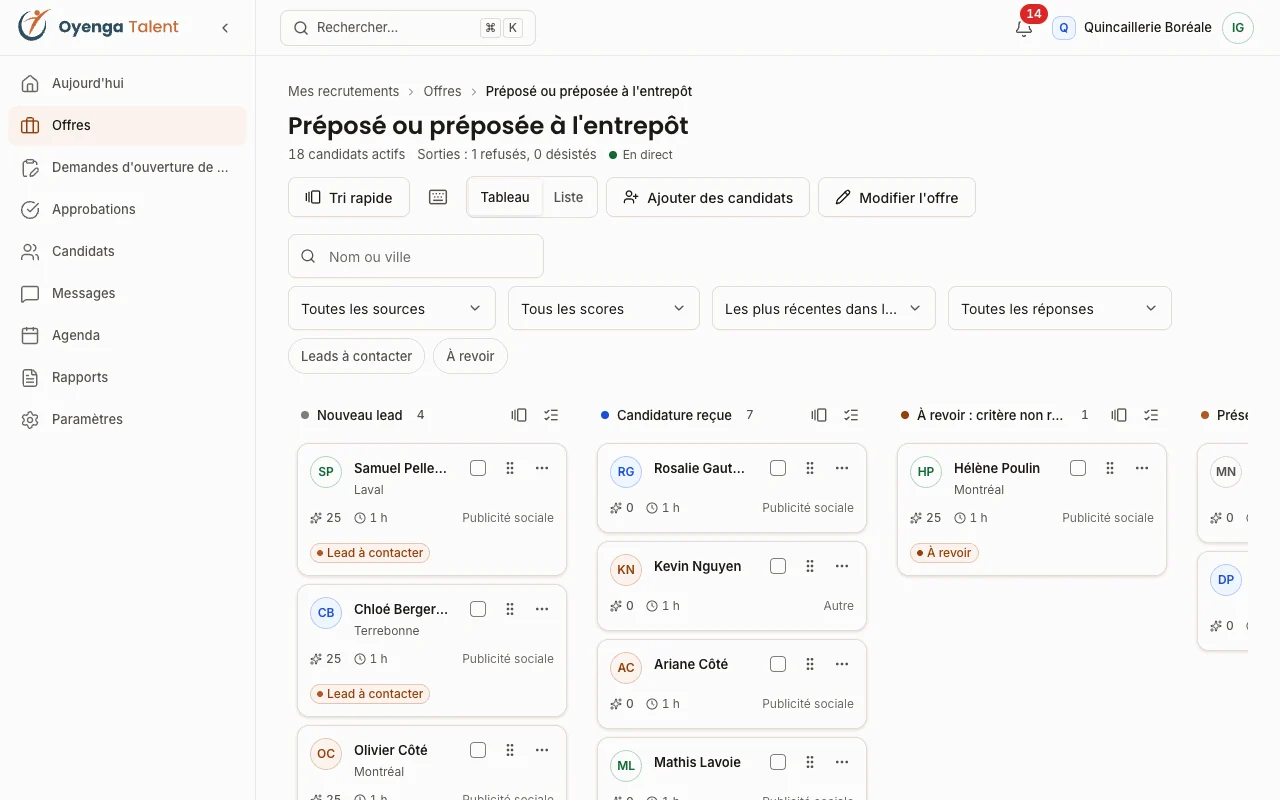Image resolution: width=1280 pixels, height=800 pixels.
Task: Select Kevin Nguyen's checkbox
Action: (x=778, y=566)
